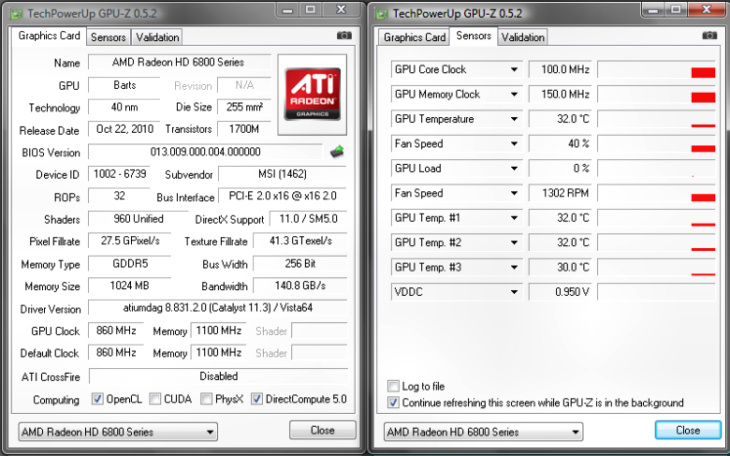Open the card selector dropdown in the Graphics Card window
730x456 pixels.
click(x=118, y=432)
